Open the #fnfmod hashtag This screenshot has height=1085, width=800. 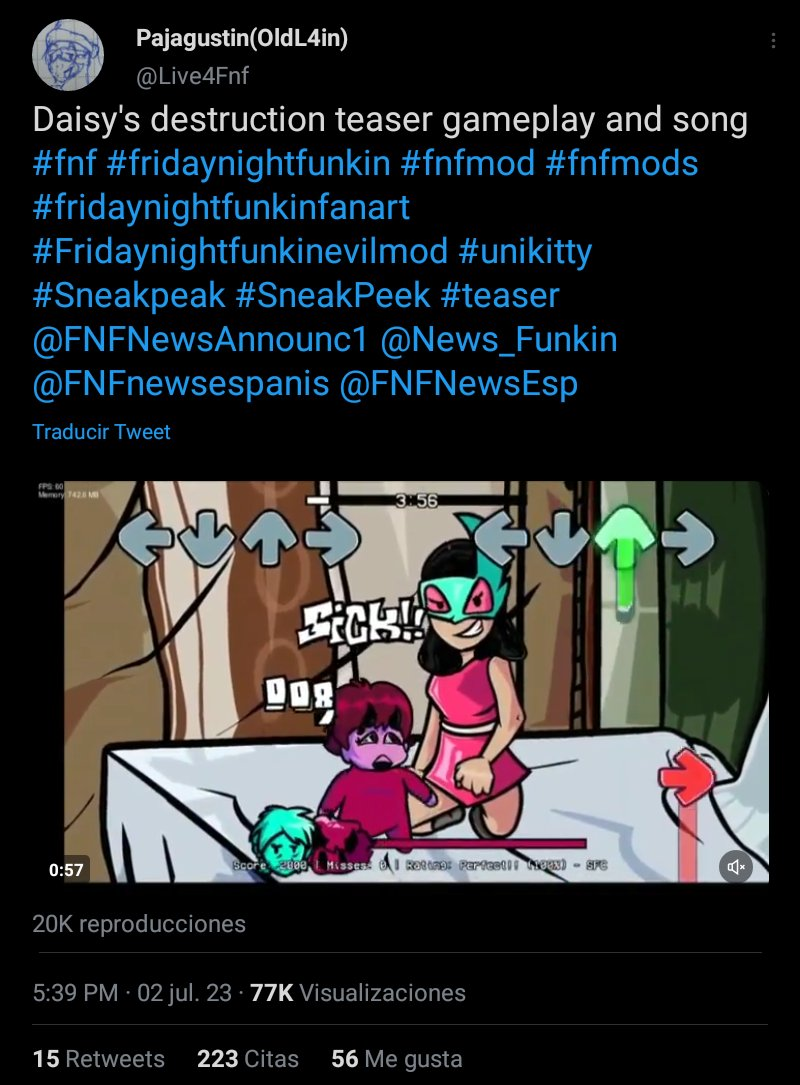click(468, 163)
